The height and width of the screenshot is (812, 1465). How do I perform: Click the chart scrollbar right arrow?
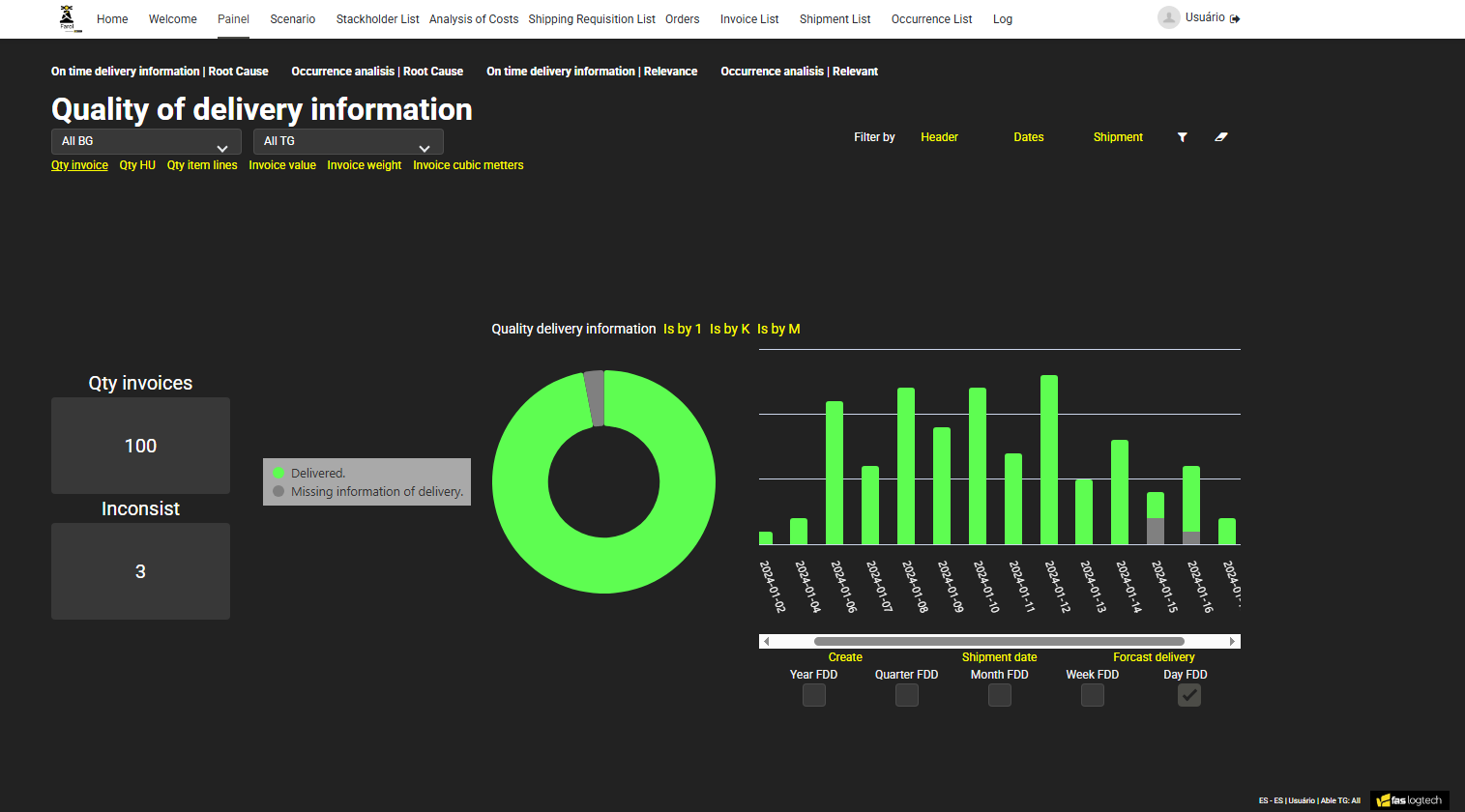(1232, 641)
